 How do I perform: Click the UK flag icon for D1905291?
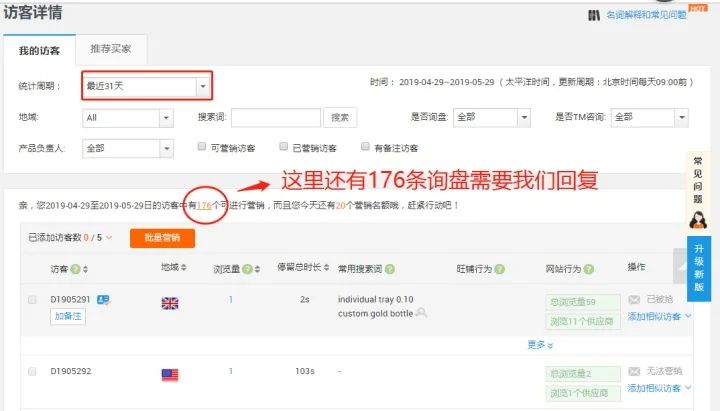170,304
